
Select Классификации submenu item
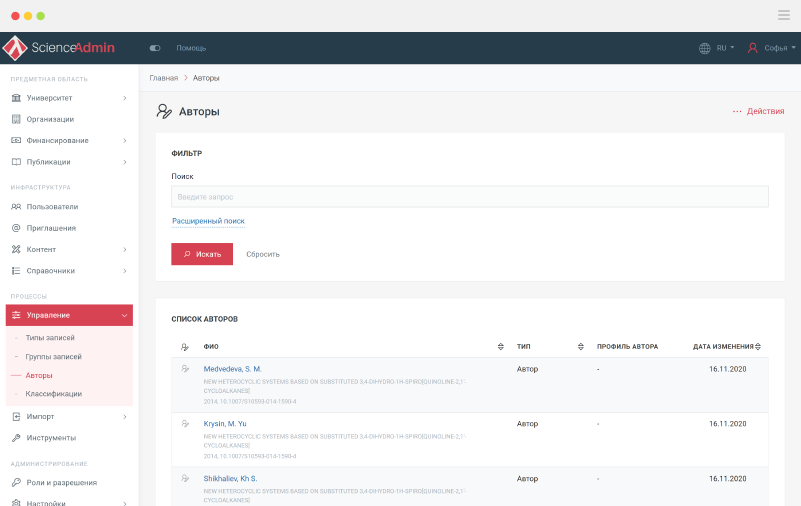[54, 394]
